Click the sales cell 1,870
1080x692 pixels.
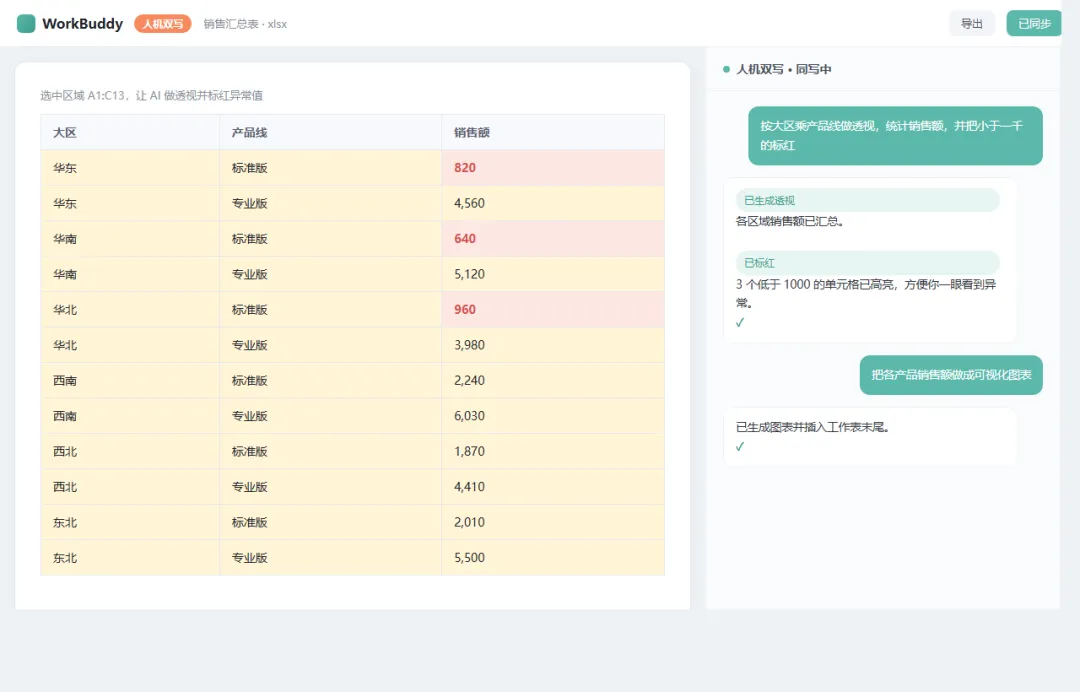[x=553, y=451]
